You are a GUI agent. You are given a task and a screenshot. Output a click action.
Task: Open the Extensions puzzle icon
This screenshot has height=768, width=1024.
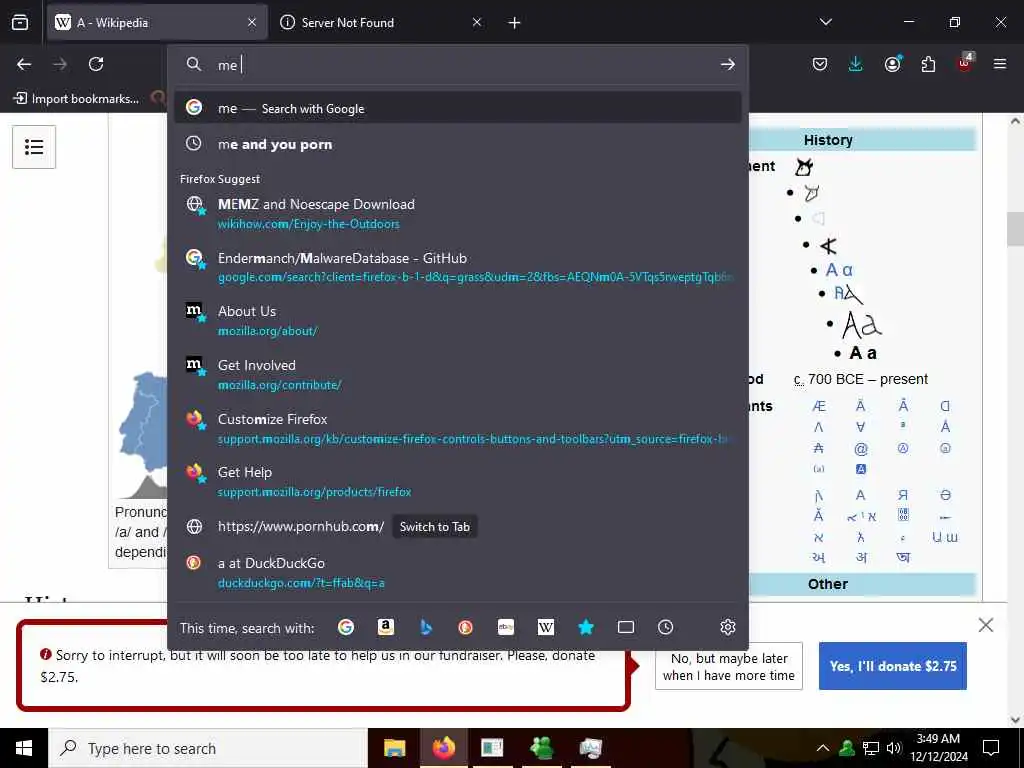[x=928, y=64]
